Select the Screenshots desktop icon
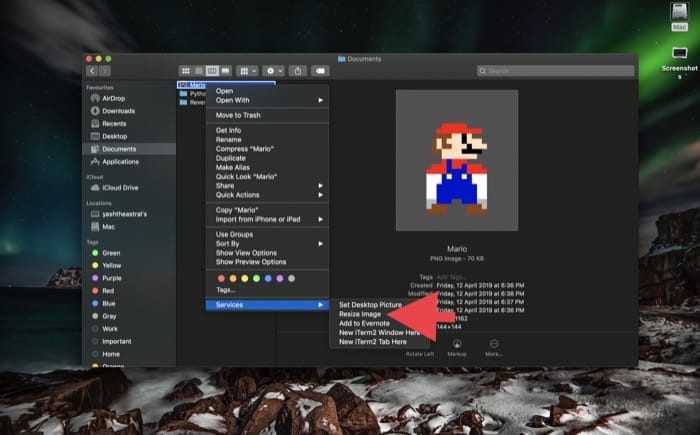700x435 pixels. tap(679, 63)
